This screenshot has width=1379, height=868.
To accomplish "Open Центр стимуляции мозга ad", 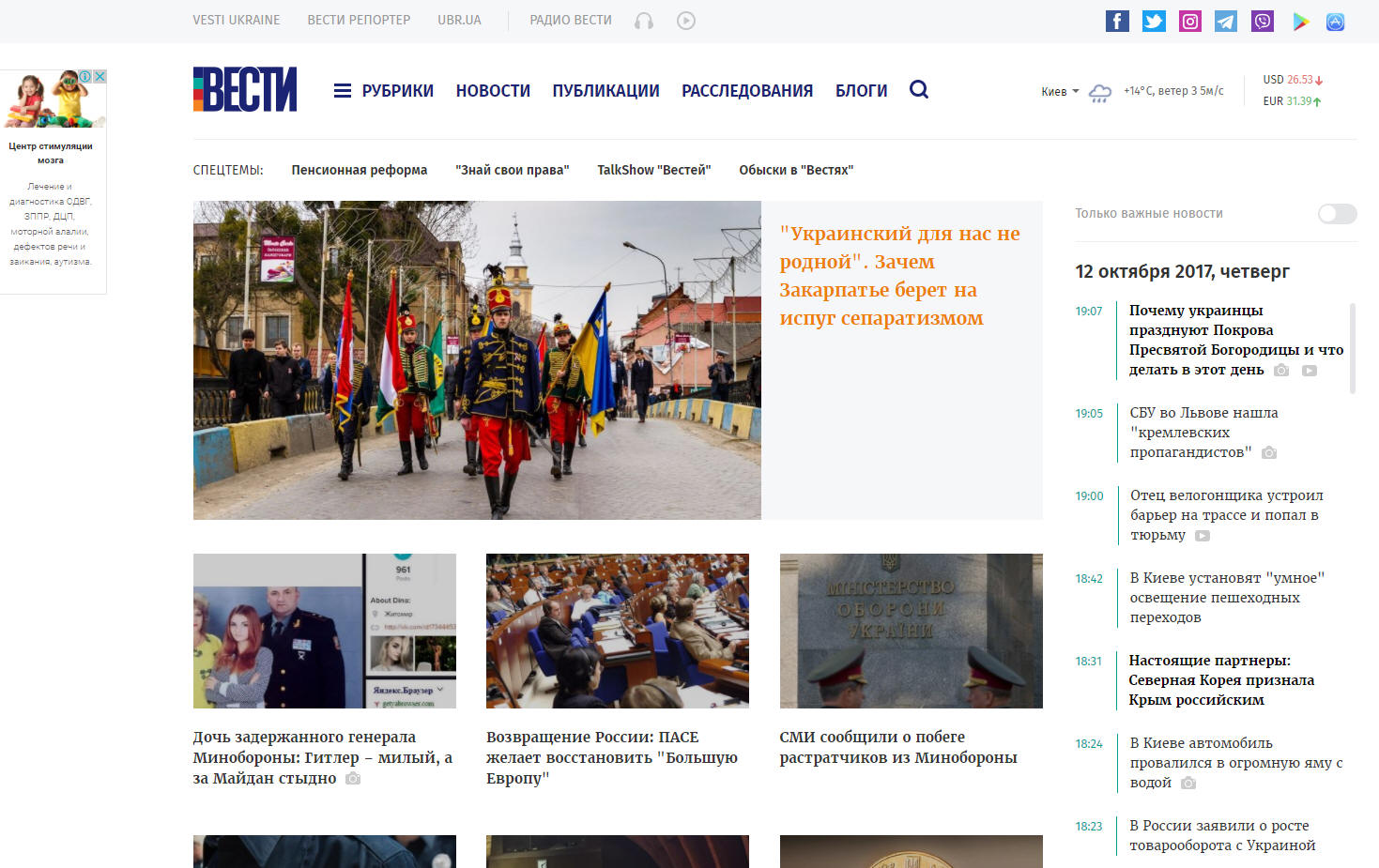I will (51, 153).
